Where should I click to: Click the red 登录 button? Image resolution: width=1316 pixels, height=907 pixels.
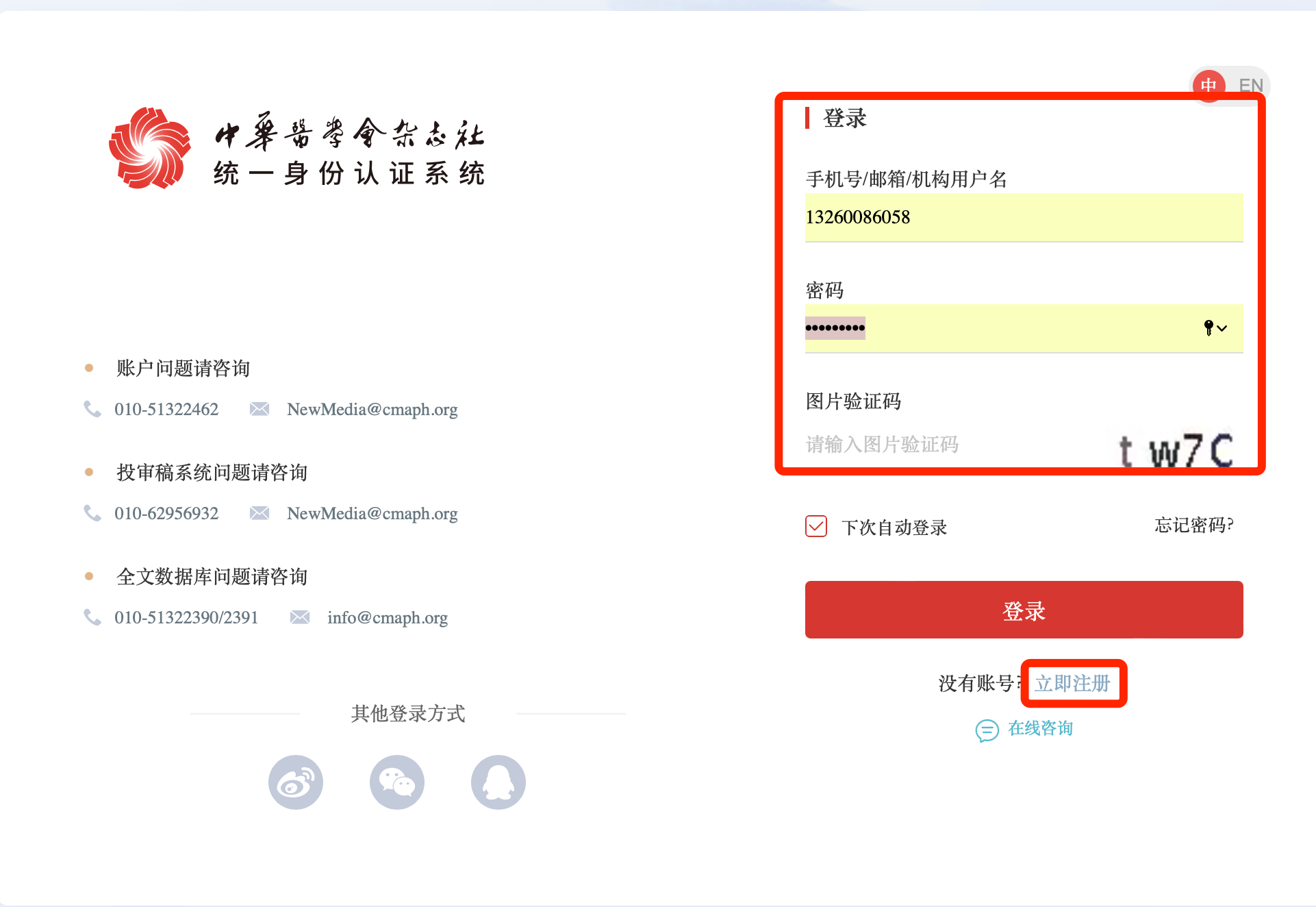[1024, 610]
